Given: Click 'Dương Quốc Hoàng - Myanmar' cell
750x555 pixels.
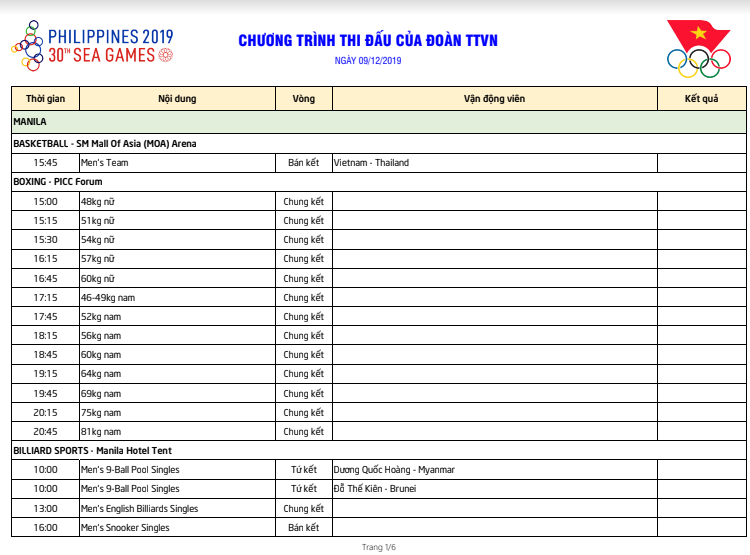Looking at the screenshot, I should click(495, 470).
